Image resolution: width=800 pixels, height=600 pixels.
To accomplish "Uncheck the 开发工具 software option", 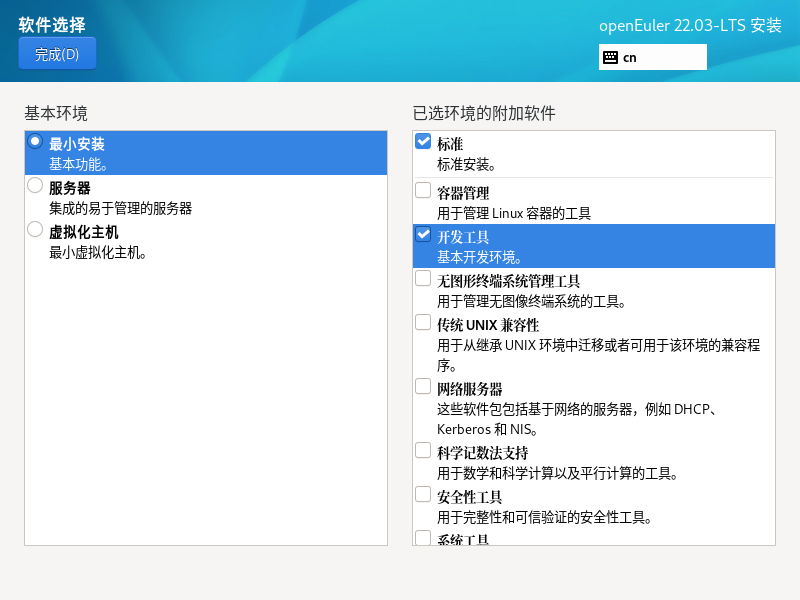I will point(422,236).
